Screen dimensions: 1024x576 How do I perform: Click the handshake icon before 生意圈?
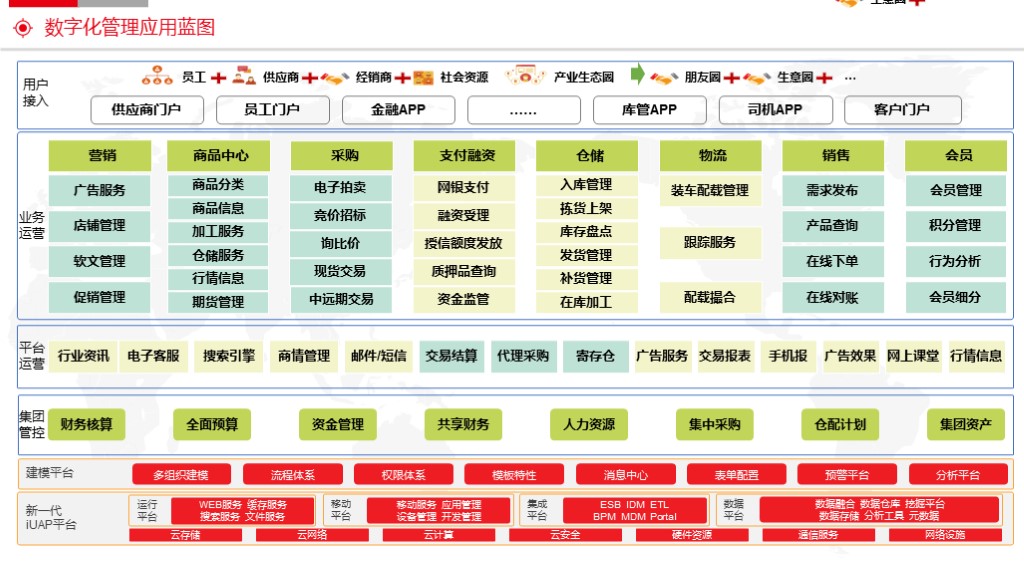[757, 78]
